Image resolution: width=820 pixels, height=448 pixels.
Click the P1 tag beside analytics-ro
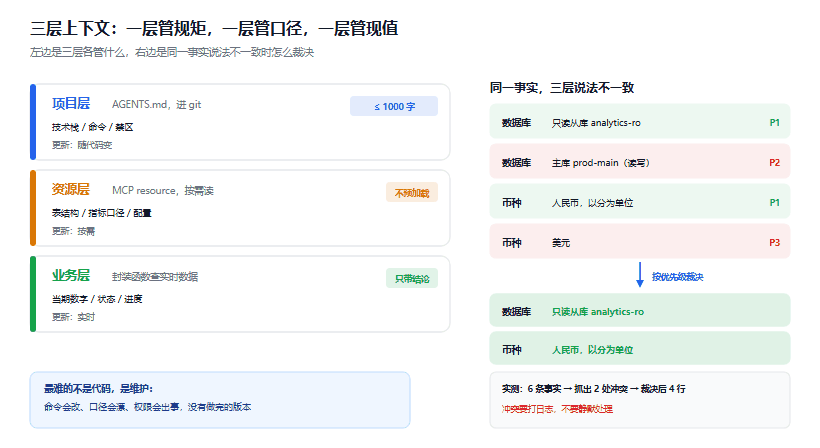(x=775, y=123)
